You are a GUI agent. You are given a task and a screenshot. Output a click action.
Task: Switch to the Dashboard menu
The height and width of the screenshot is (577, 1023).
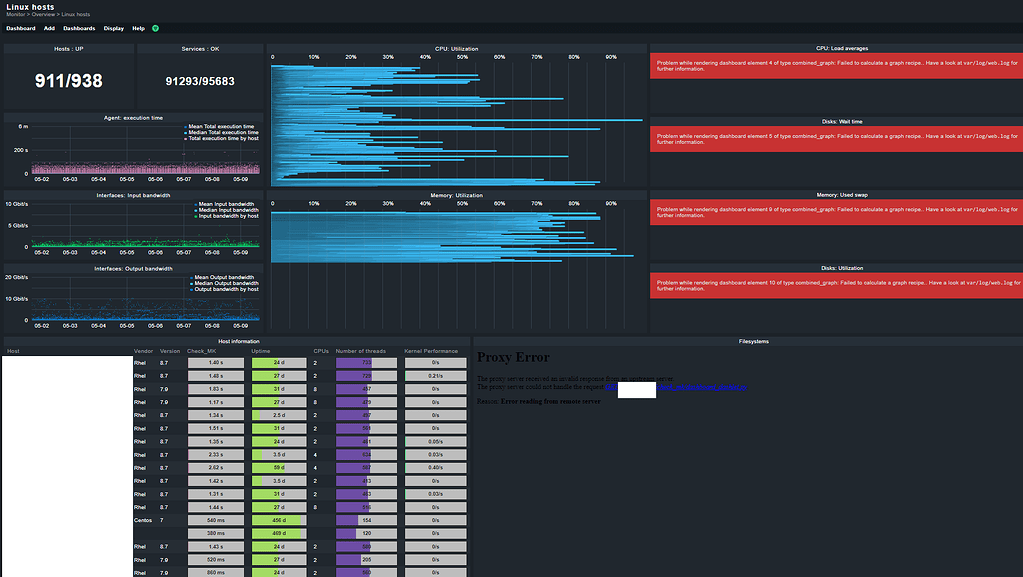click(20, 28)
